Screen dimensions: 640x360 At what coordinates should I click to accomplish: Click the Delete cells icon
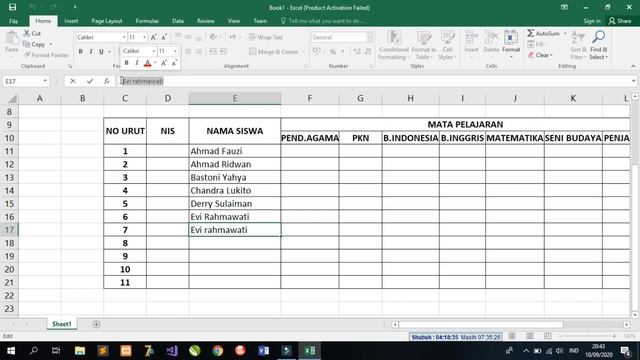coord(491,38)
